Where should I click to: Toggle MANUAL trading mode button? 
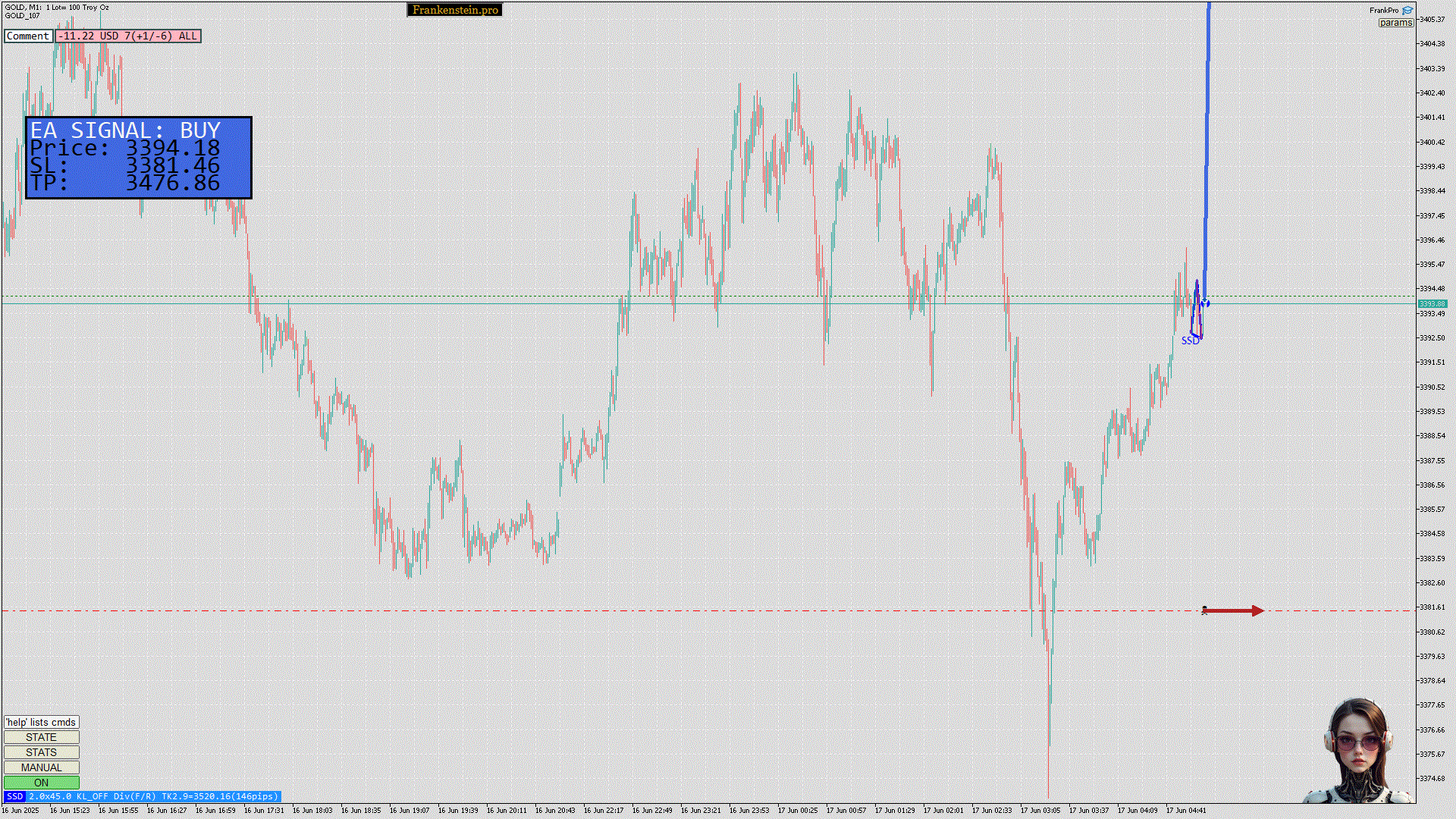coord(41,767)
